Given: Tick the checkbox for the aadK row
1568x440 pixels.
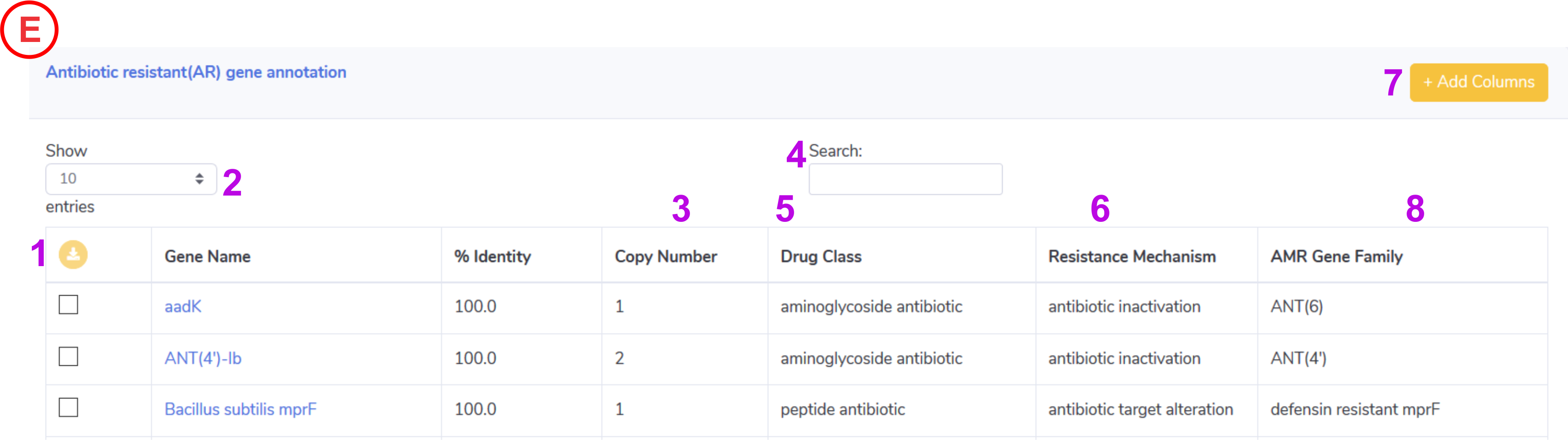Looking at the screenshot, I should [68, 305].
